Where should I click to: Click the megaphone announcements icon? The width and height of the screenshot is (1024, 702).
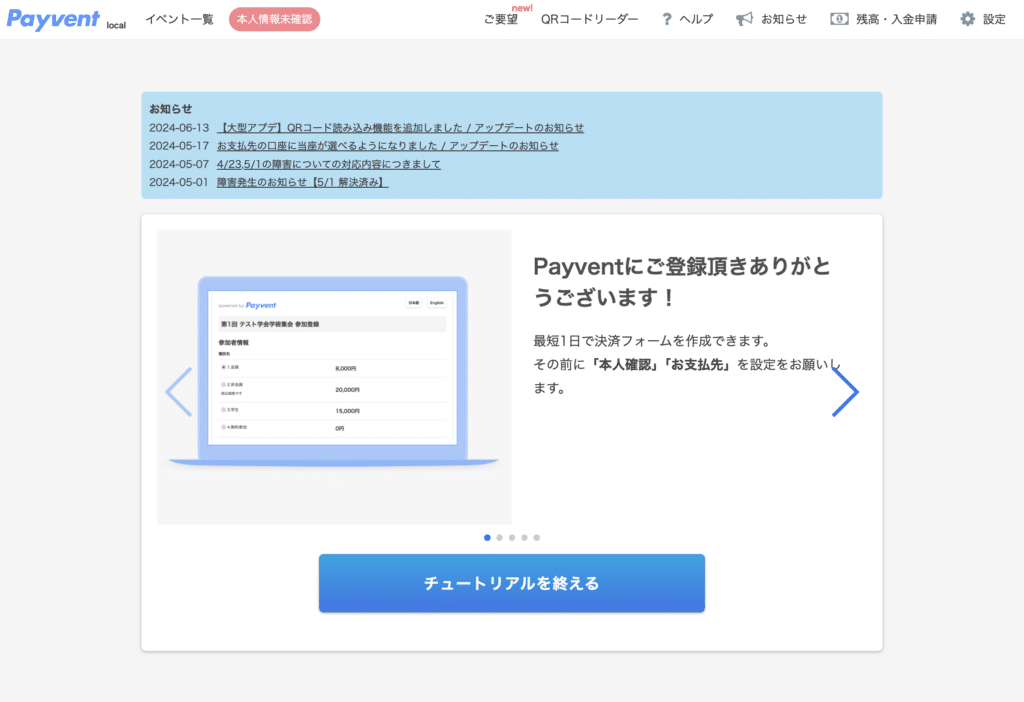point(744,20)
